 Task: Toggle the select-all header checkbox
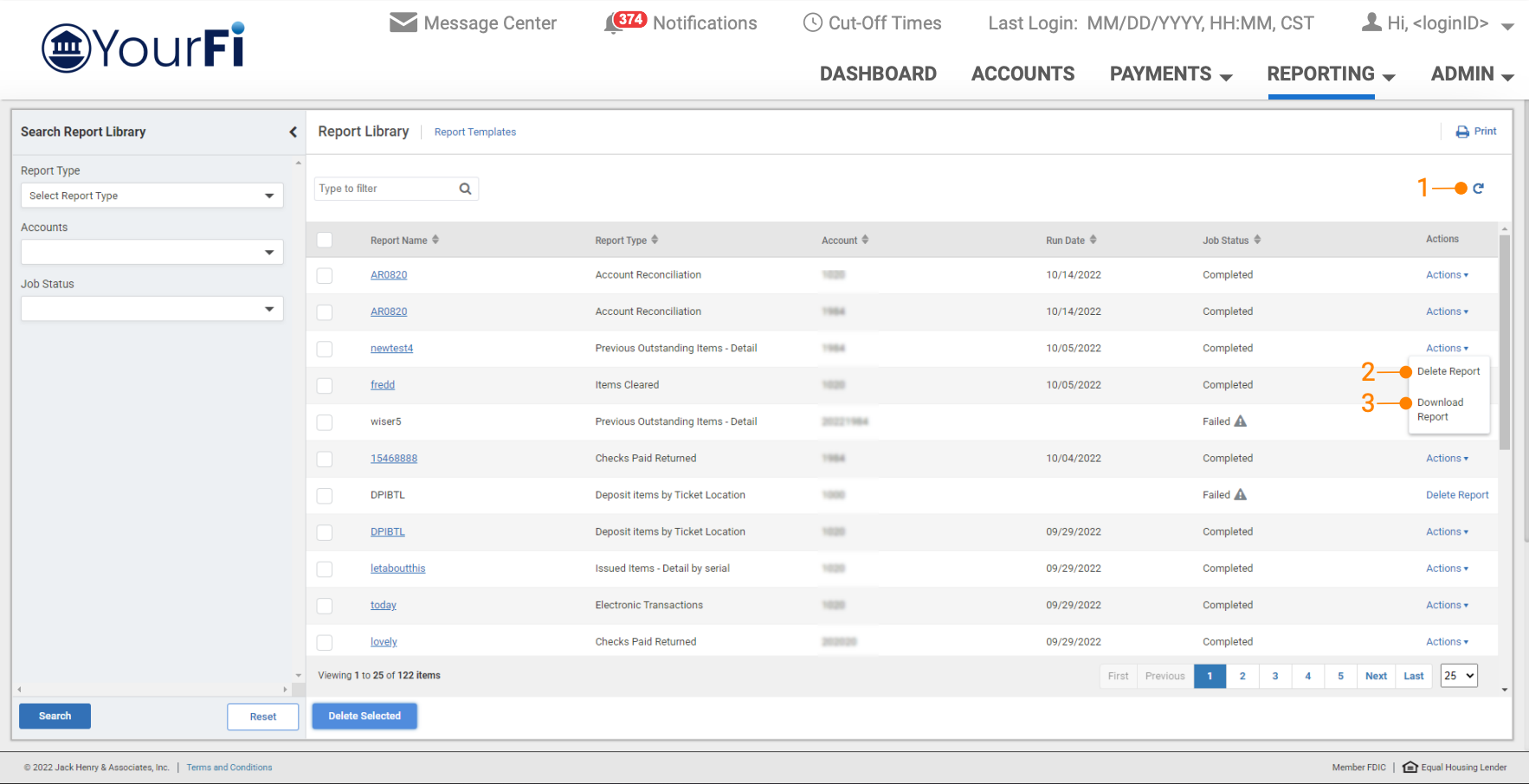pos(325,240)
